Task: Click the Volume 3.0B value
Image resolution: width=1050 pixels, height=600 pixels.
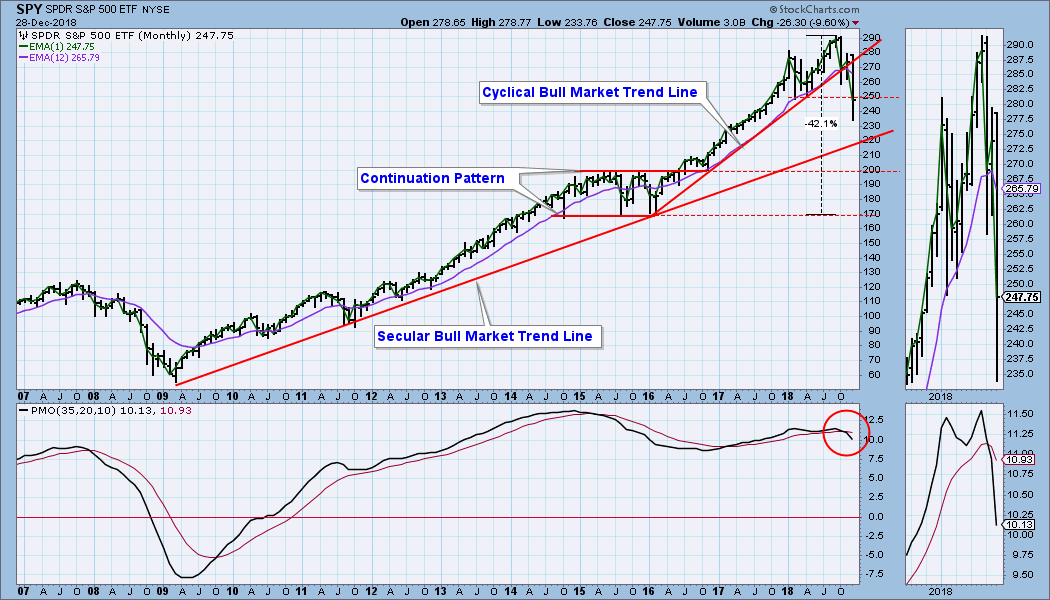Action: [711, 22]
